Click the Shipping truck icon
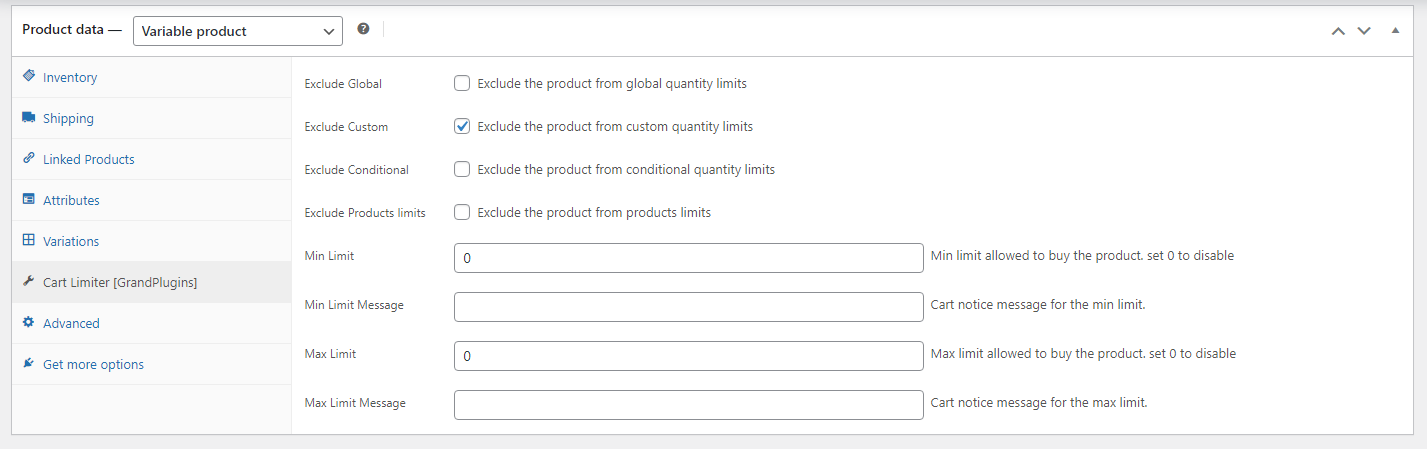Image resolution: width=1427 pixels, height=449 pixels. click(x=28, y=118)
